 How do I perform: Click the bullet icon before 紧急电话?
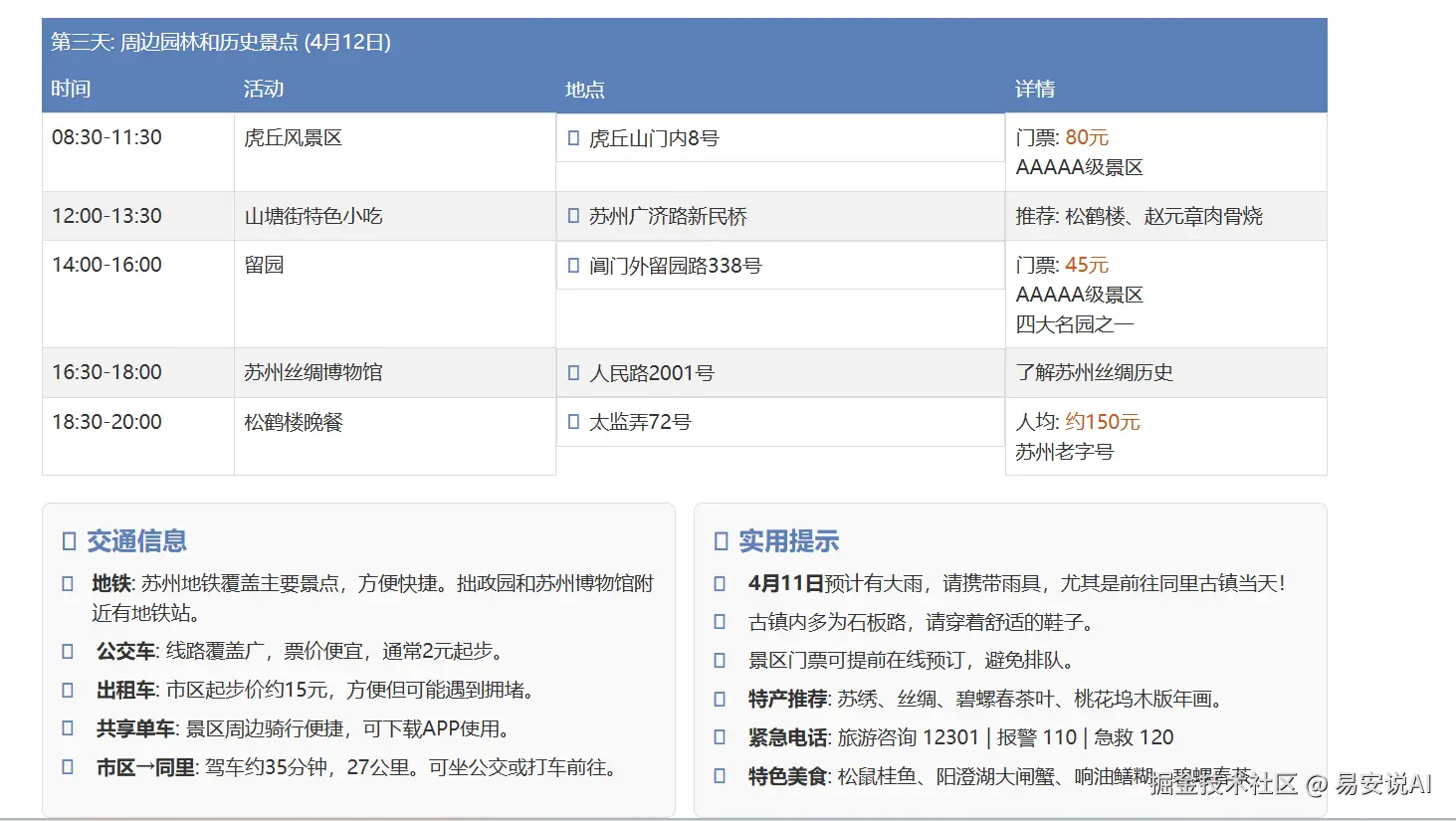click(720, 738)
